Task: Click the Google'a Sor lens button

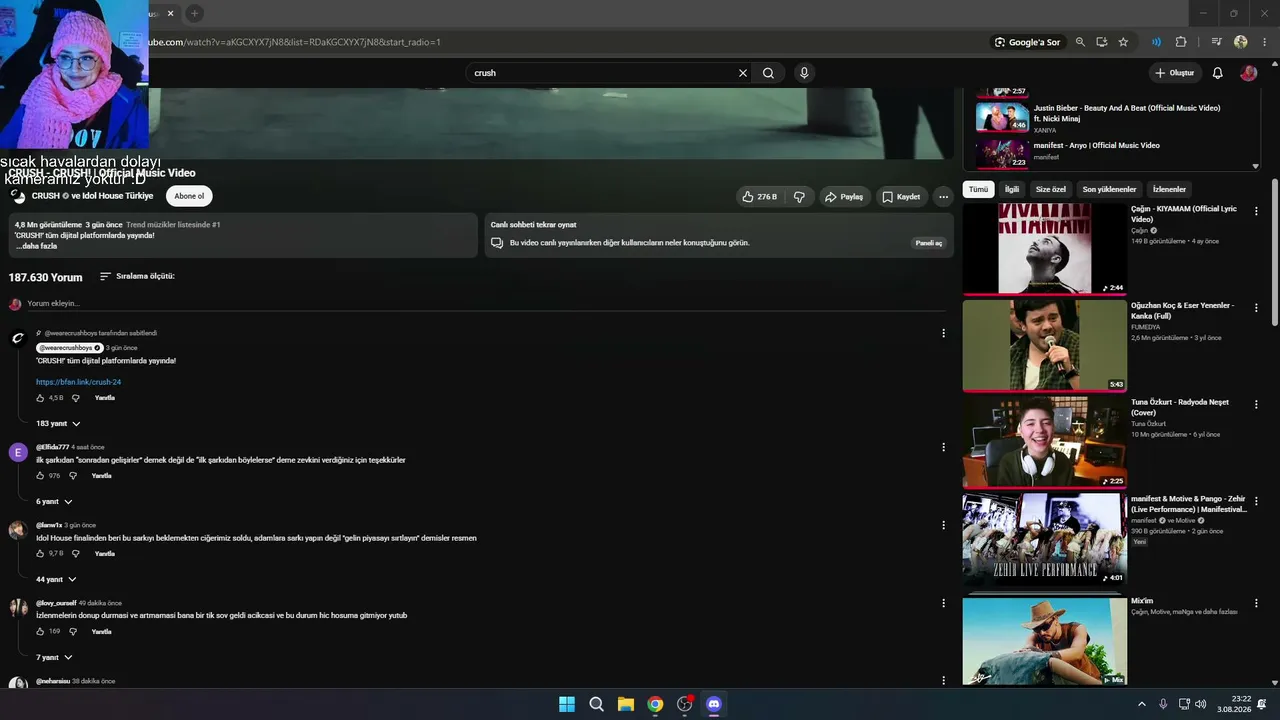Action: click(1027, 42)
